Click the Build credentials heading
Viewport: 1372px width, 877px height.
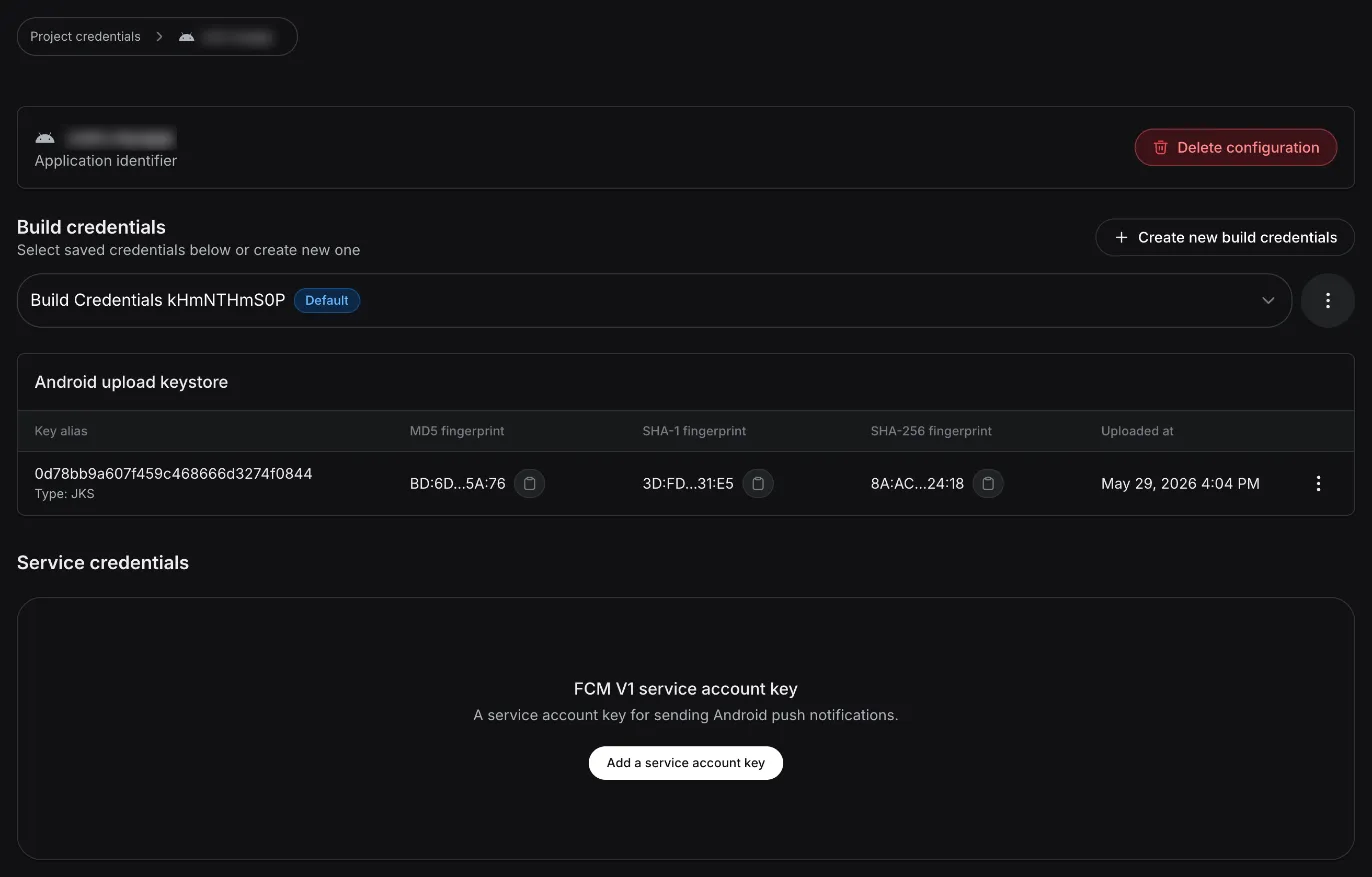pos(91,227)
